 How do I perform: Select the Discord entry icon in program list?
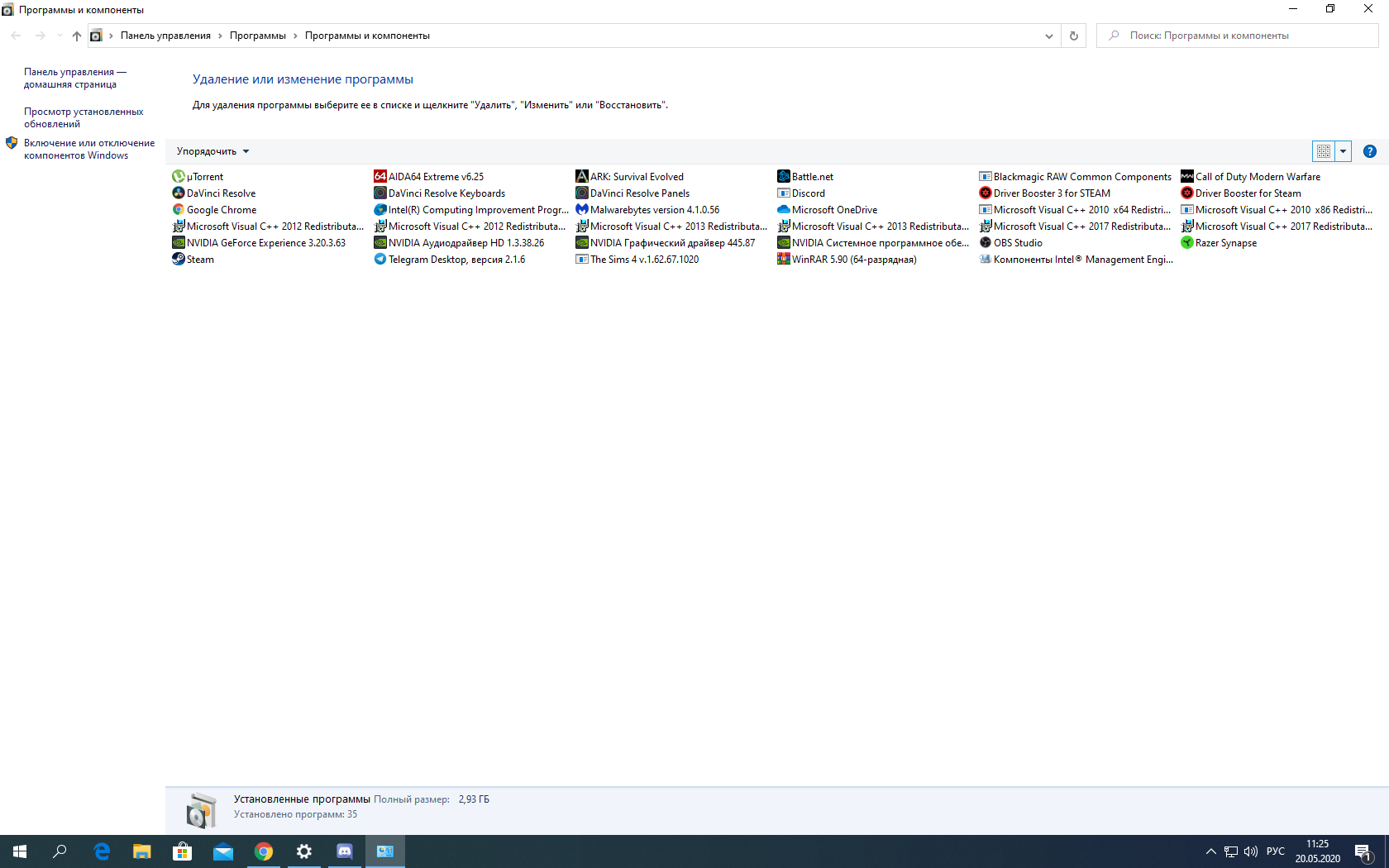784,193
